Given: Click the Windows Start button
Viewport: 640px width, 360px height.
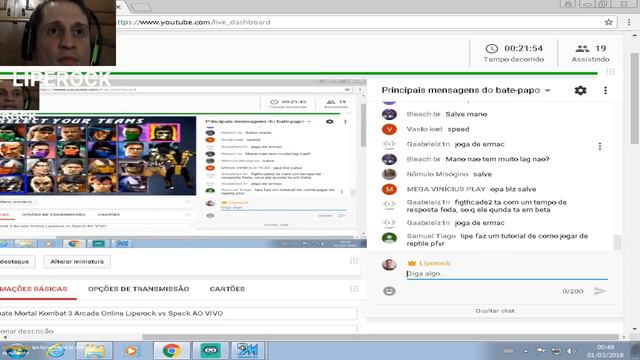Looking at the screenshot, I should (x=16, y=351).
